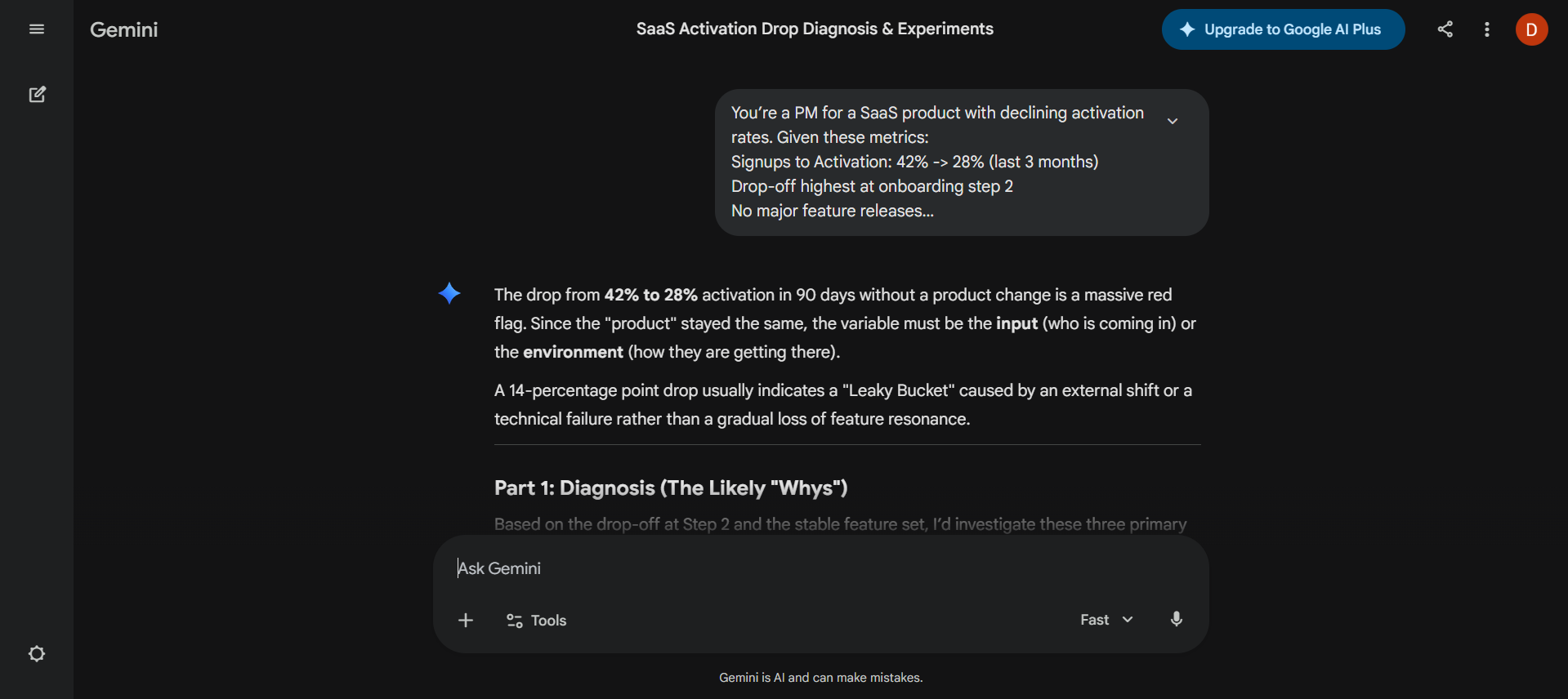Start a new chat with pencil icon
Screen dimensions: 1568x699
coord(37,95)
